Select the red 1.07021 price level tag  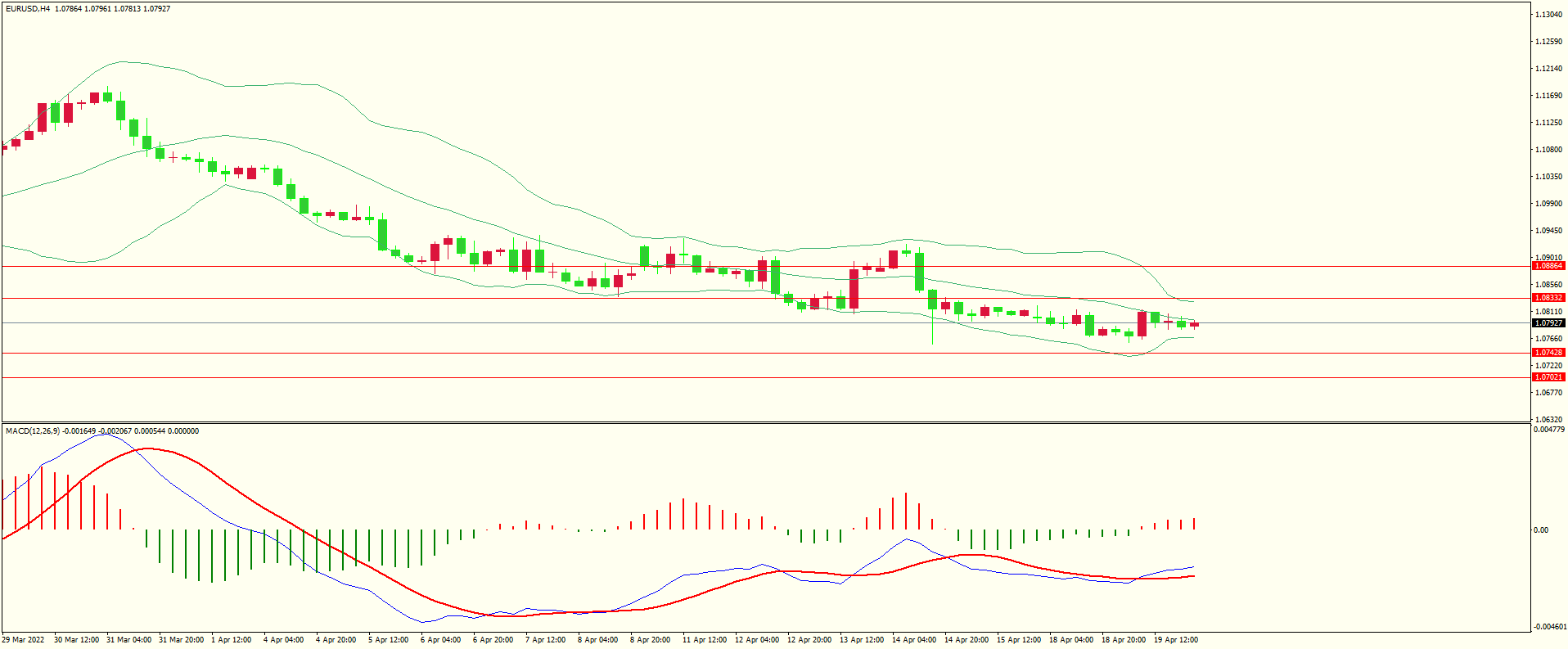tap(1548, 377)
